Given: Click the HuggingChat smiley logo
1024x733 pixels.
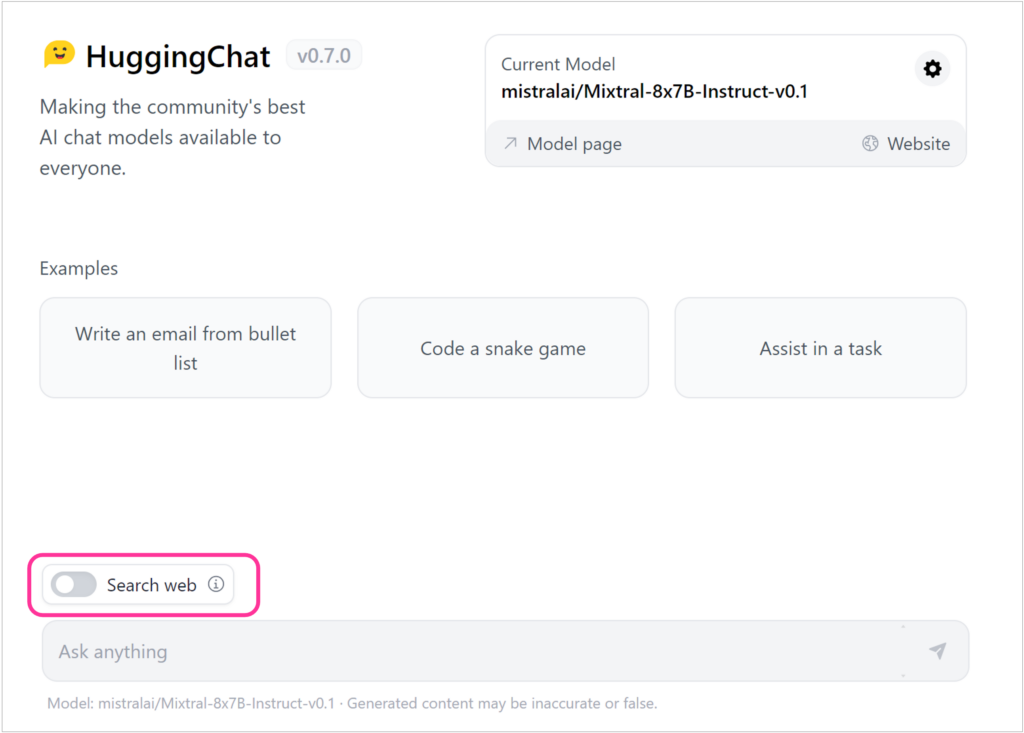Looking at the screenshot, I should click(x=57, y=55).
